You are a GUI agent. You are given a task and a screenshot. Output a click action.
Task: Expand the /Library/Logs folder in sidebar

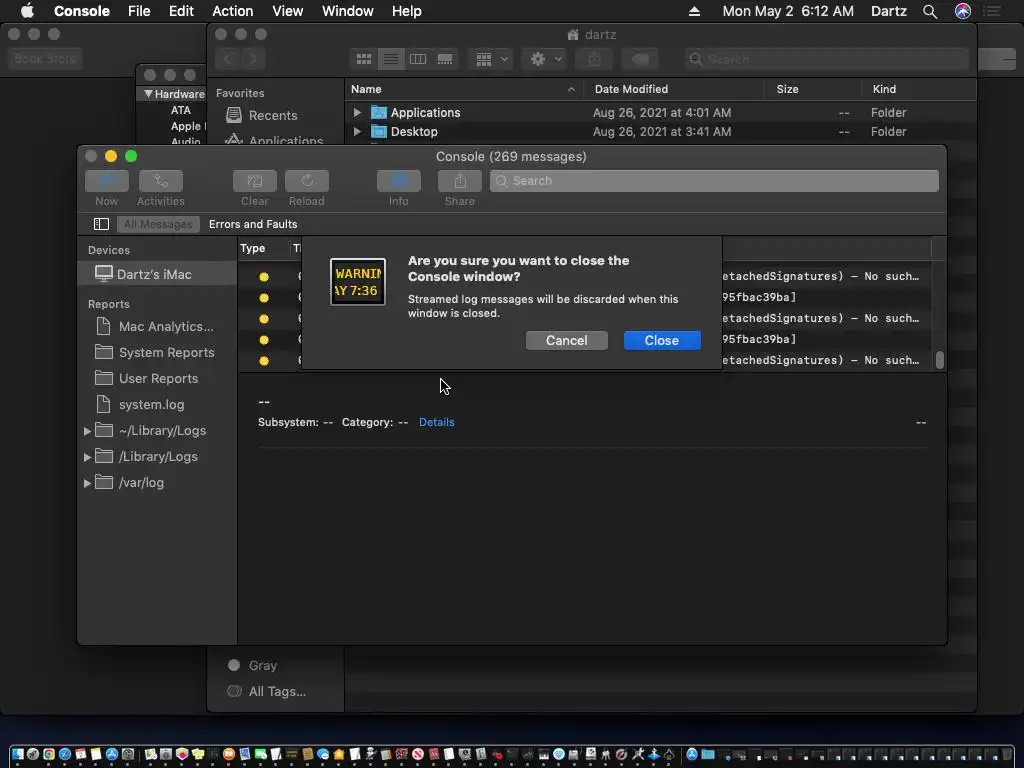(x=87, y=457)
